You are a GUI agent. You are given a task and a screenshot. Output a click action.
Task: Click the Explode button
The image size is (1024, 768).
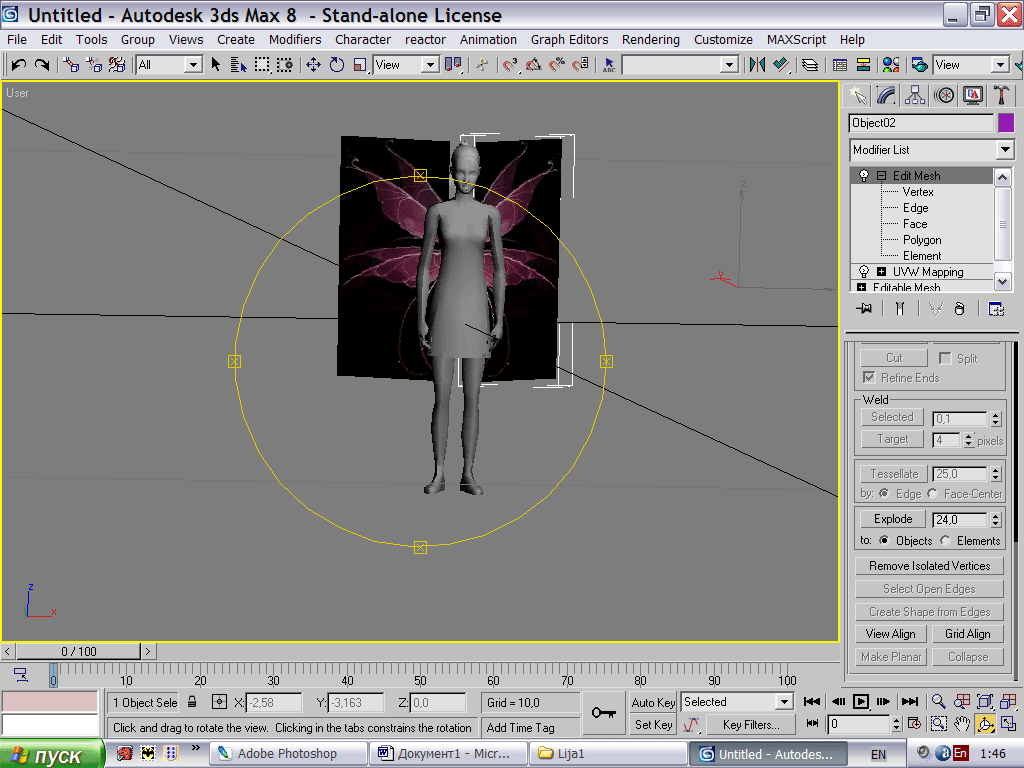893,519
